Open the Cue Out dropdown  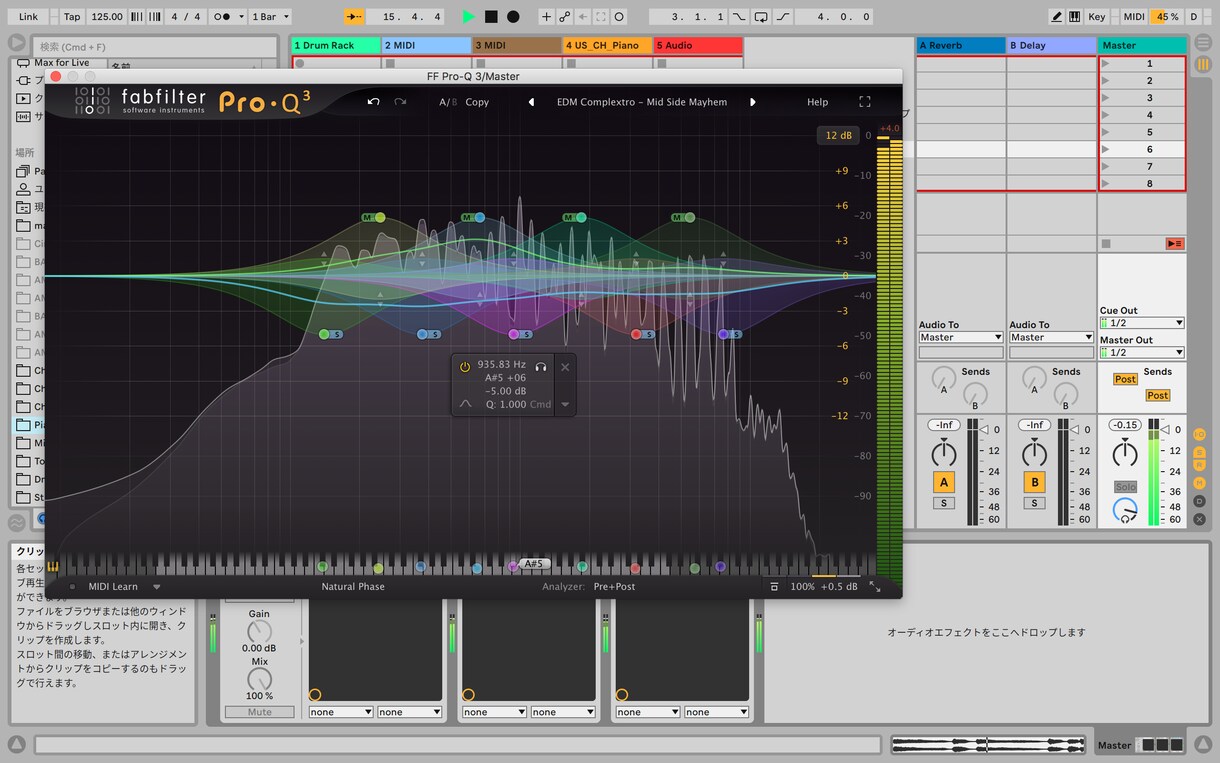coord(1142,323)
